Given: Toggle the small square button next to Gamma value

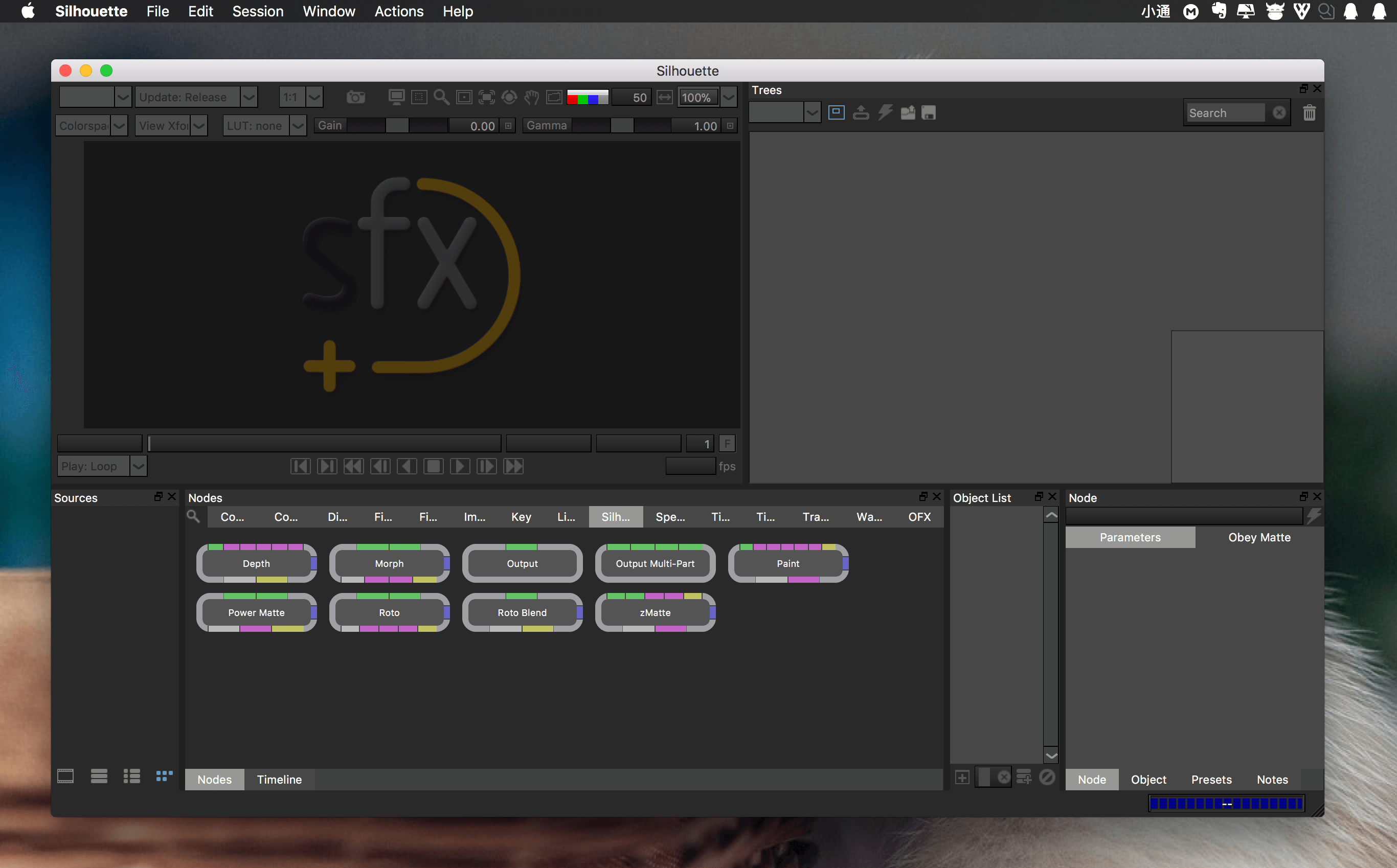Looking at the screenshot, I should pyautogui.click(x=730, y=125).
